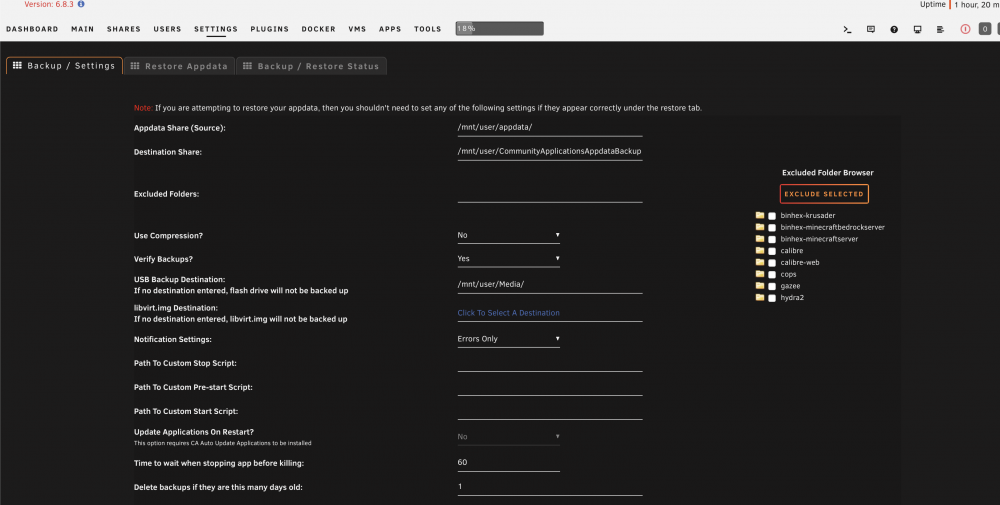Focus the Custom Pre-start Script field
This screenshot has height=505, width=1000.
pyautogui.click(x=550, y=388)
